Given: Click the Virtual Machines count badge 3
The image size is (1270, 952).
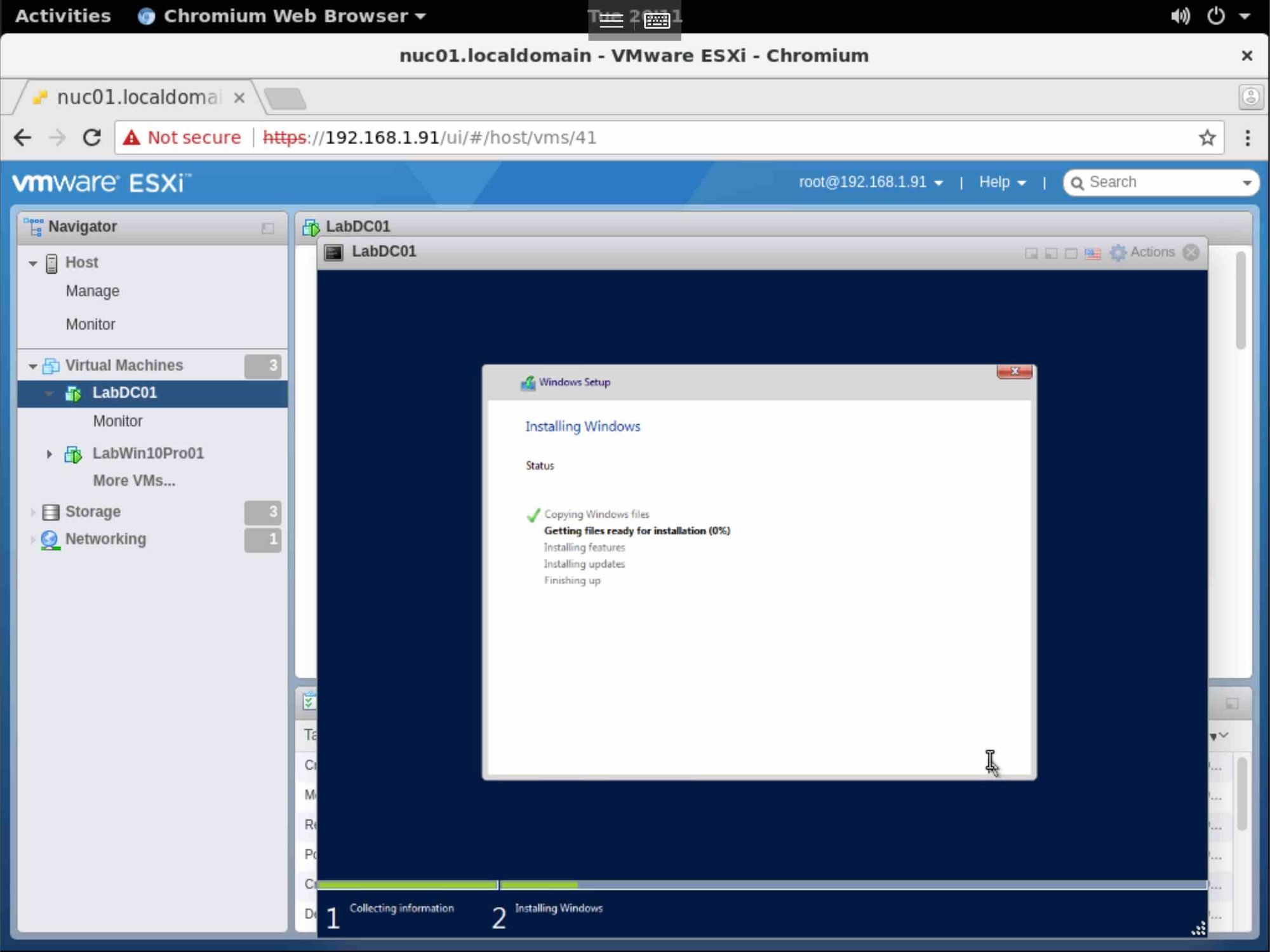Looking at the screenshot, I should 263,366.
